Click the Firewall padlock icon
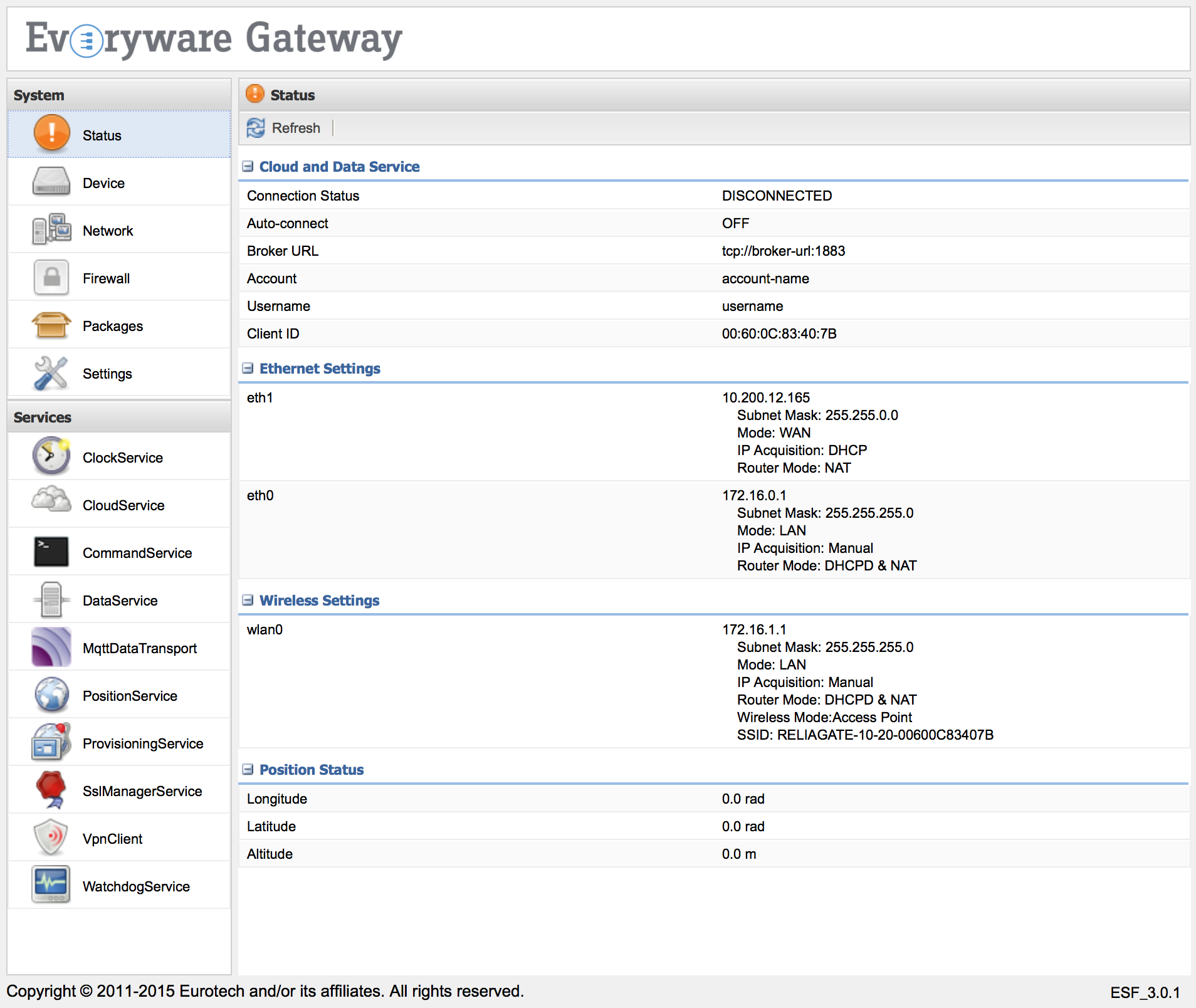Viewport: 1196px width, 1008px height. pos(51,278)
